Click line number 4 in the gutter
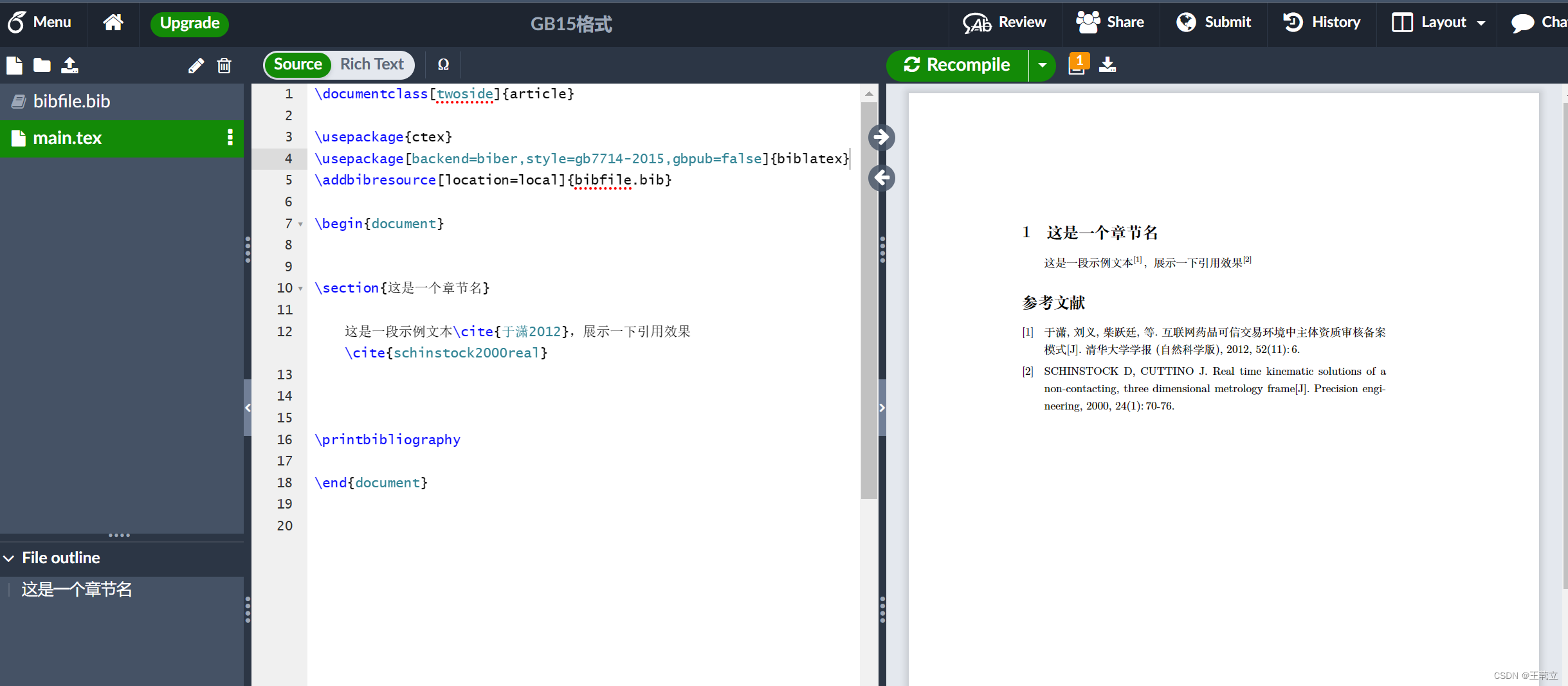This screenshot has height=686, width=1568. point(288,159)
